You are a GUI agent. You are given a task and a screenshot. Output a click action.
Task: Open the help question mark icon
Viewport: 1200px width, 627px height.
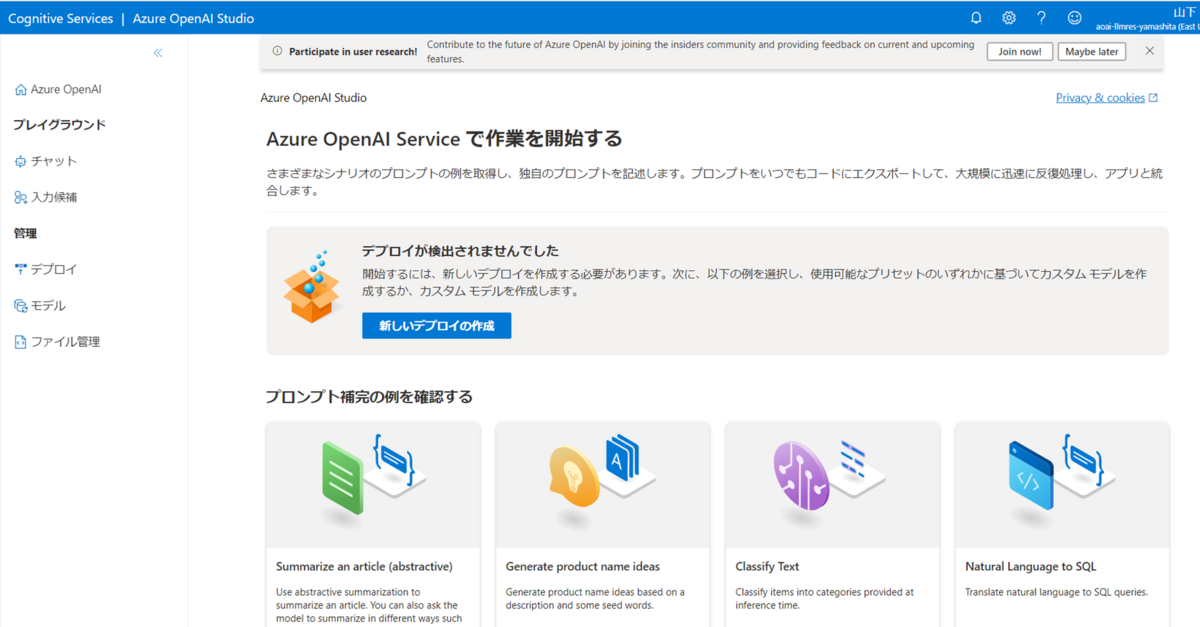[1041, 18]
